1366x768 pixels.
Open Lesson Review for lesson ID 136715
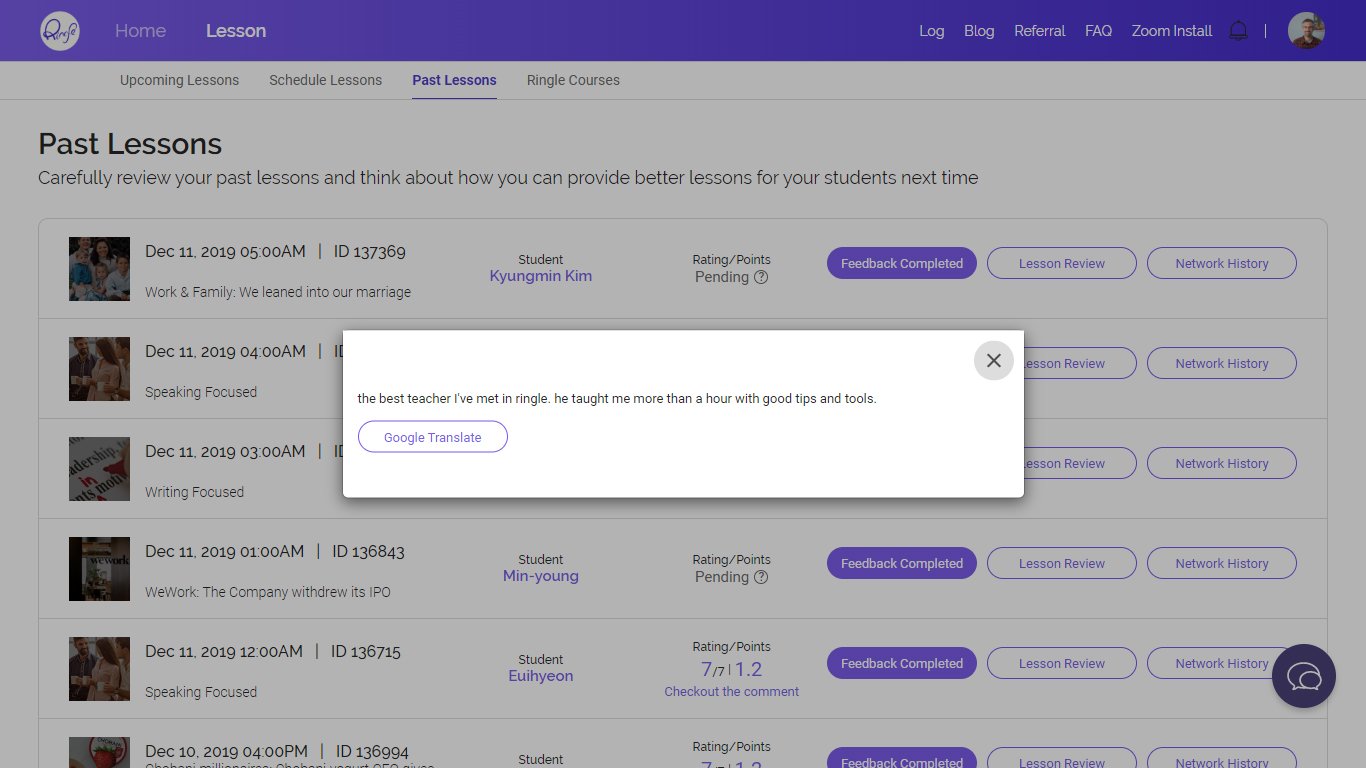click(x=1062, y=663)
